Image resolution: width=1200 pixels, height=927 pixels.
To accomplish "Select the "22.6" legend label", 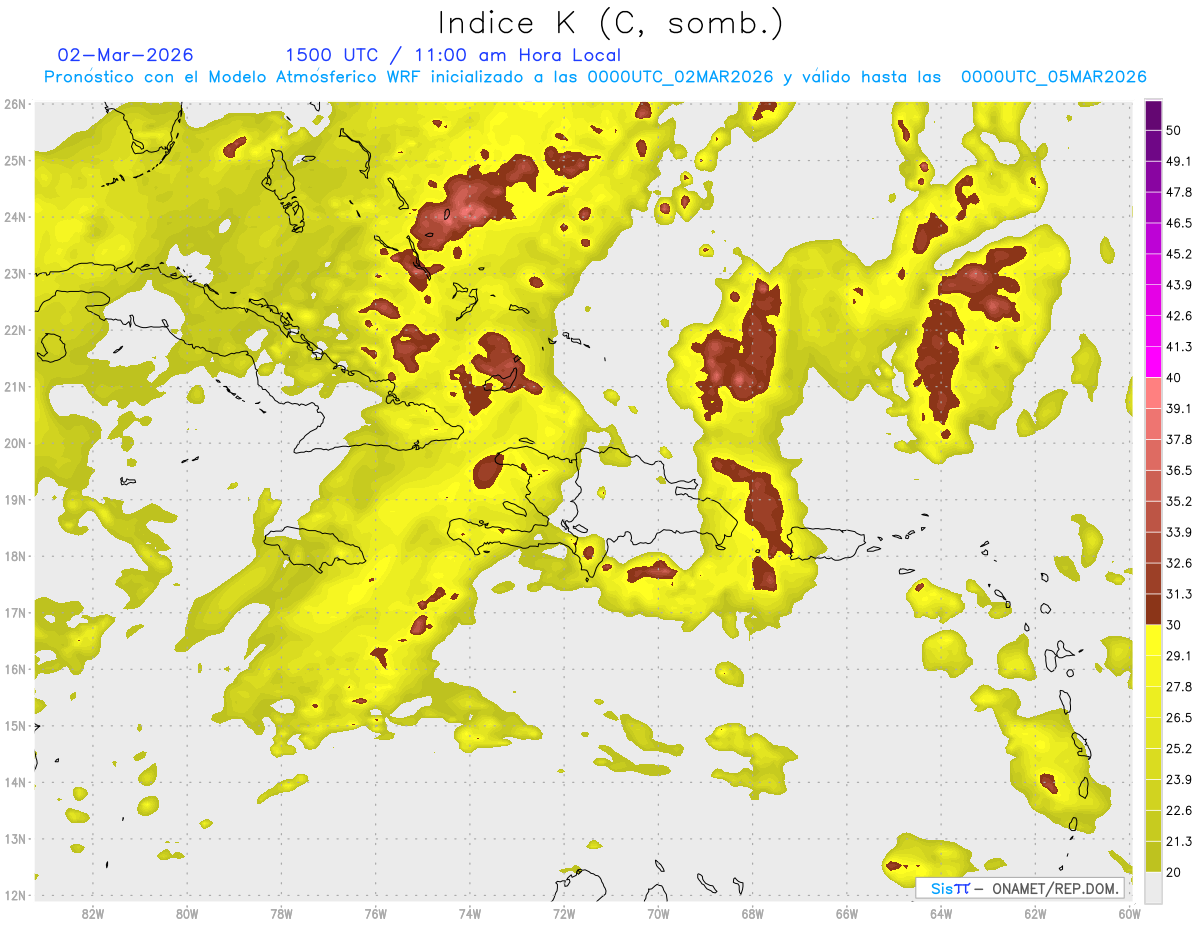I will [x=1179, y=811].
